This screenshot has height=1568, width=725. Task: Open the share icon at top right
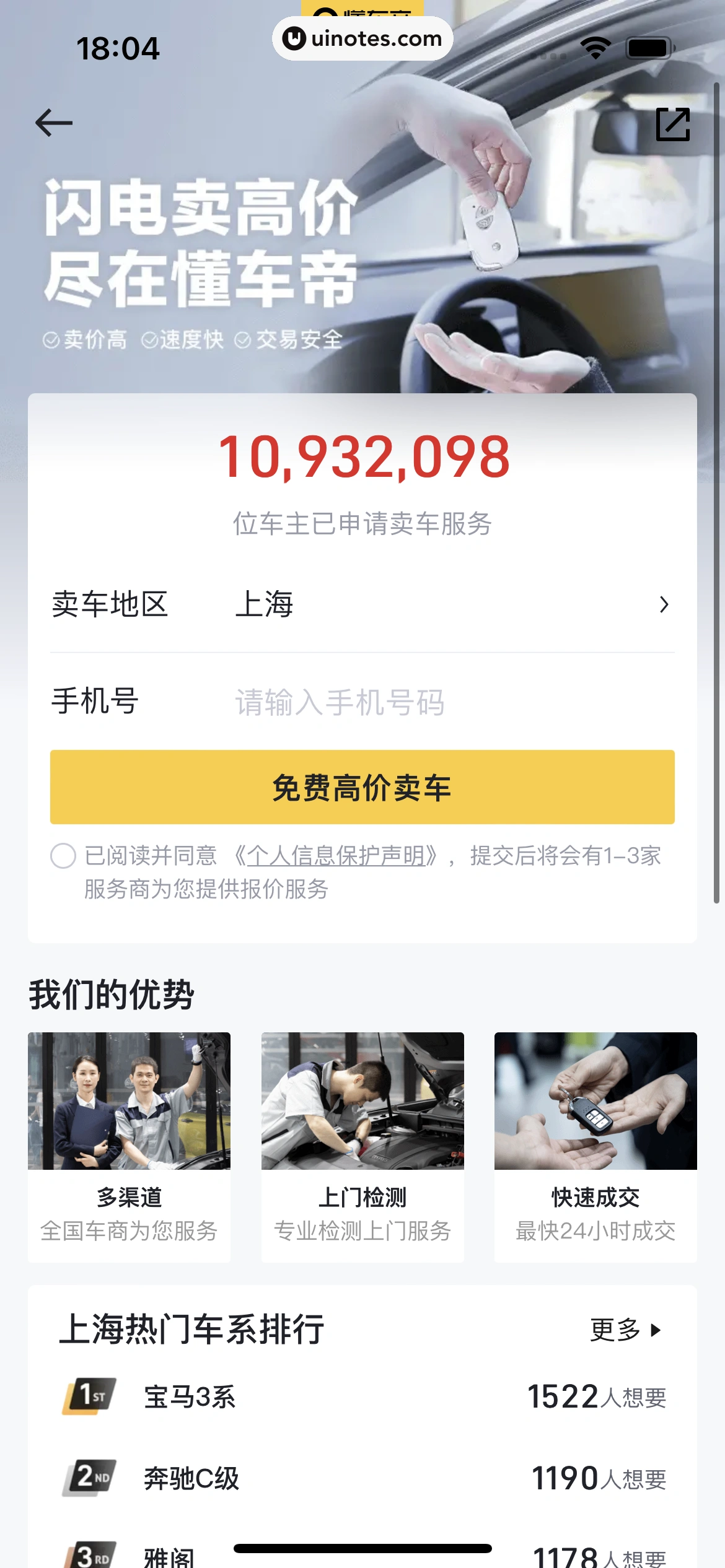click(x=673, y=124)
